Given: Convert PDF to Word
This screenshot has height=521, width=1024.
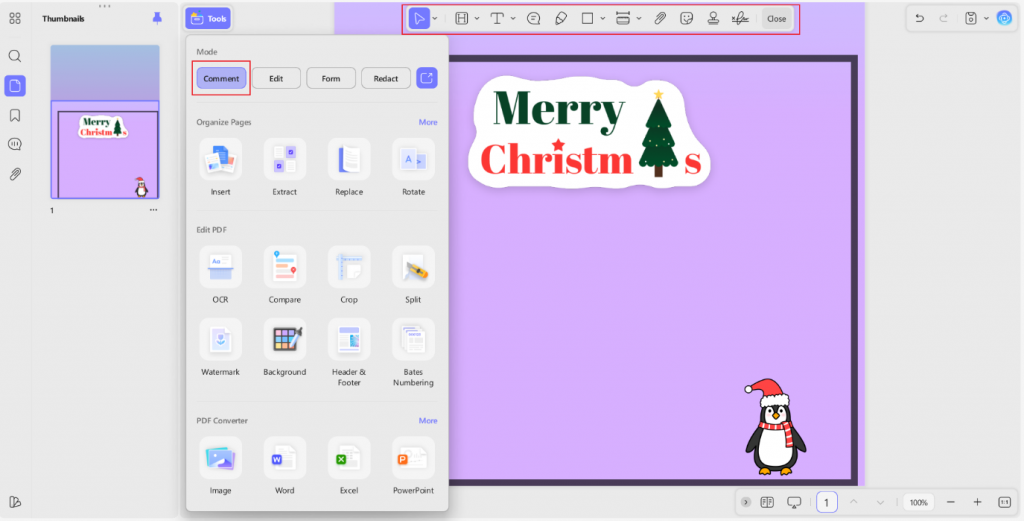Looking at the screenshot, I should (x=285, y=466).
